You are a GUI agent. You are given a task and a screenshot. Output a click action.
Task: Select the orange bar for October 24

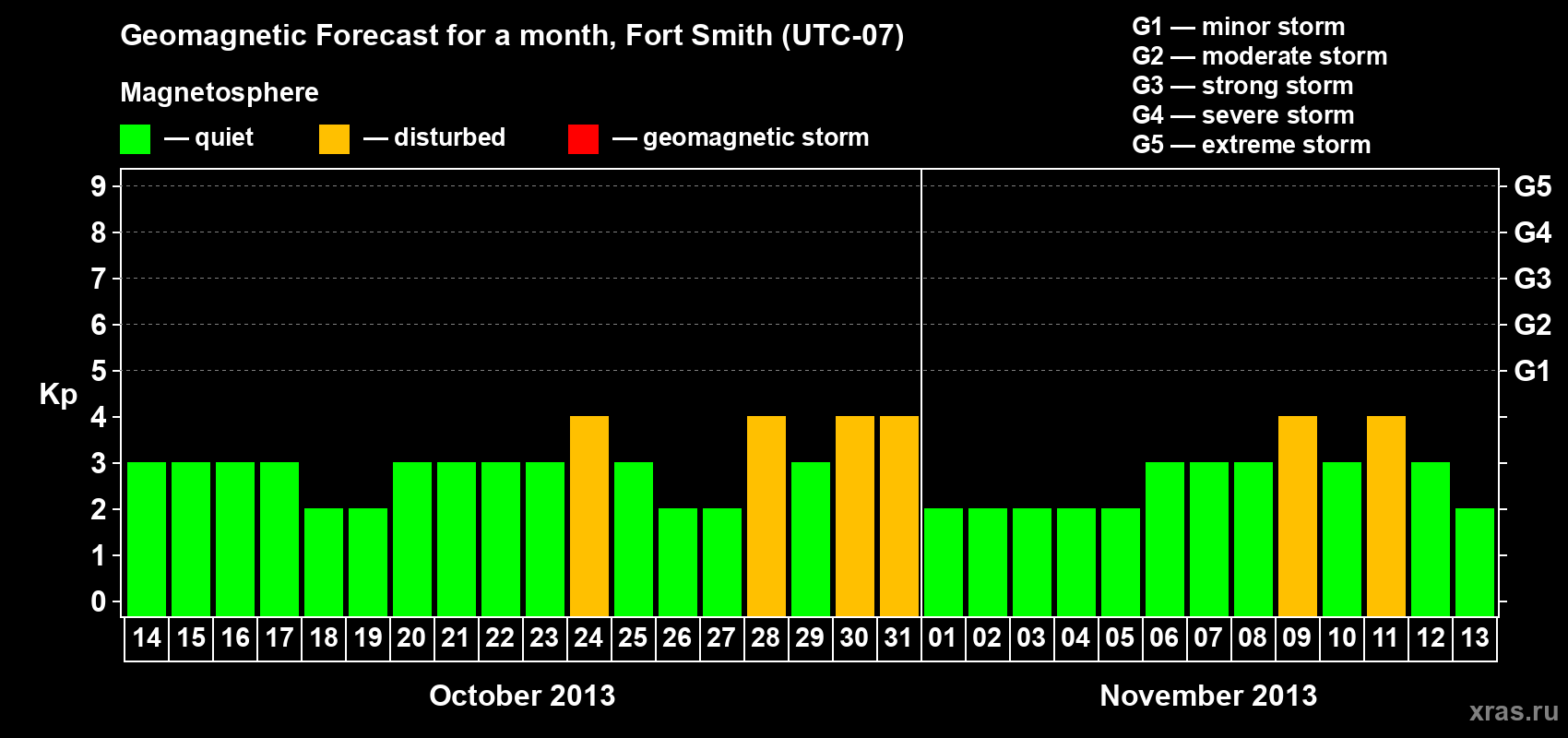tap(589, 516)
